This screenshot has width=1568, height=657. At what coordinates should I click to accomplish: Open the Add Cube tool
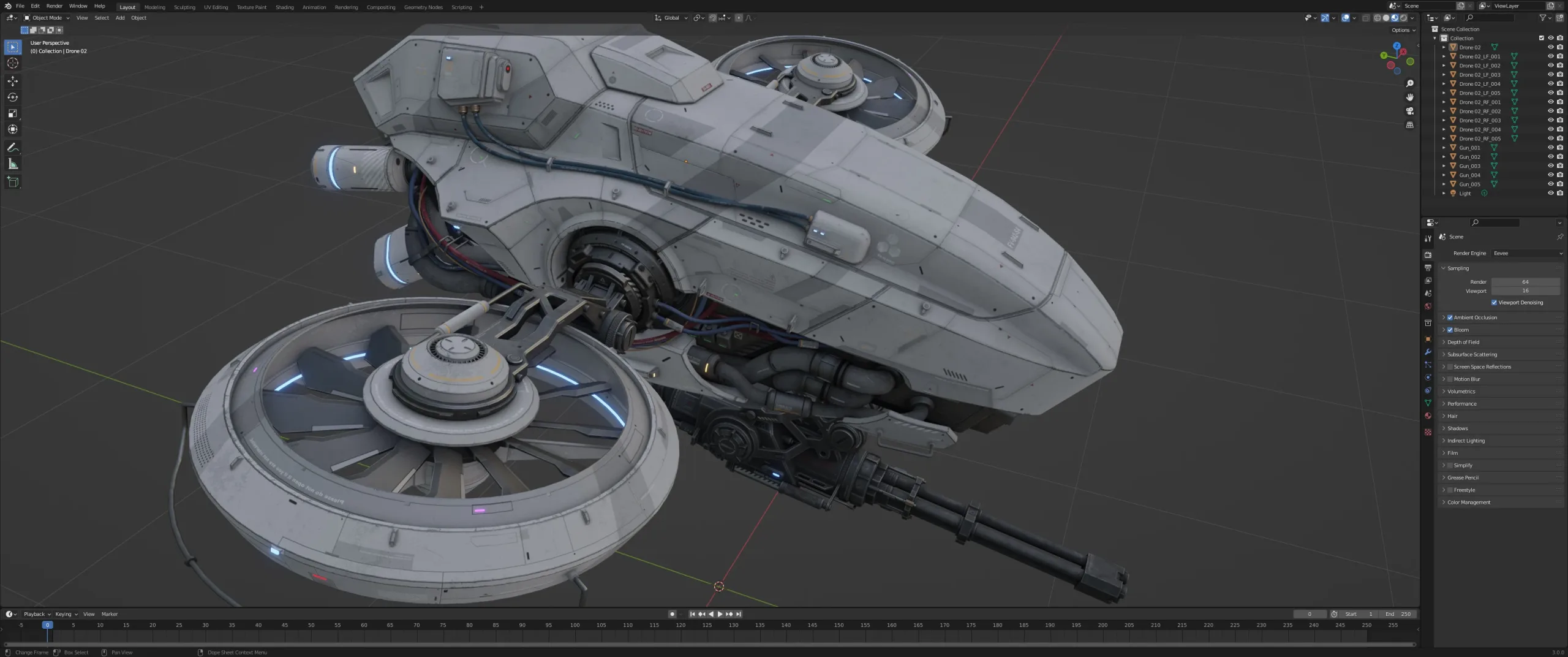[12, 181]
